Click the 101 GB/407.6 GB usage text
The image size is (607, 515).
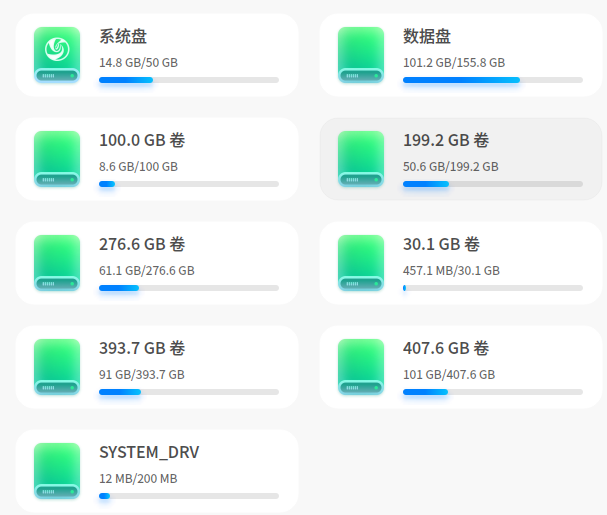[x=448, y=374]
